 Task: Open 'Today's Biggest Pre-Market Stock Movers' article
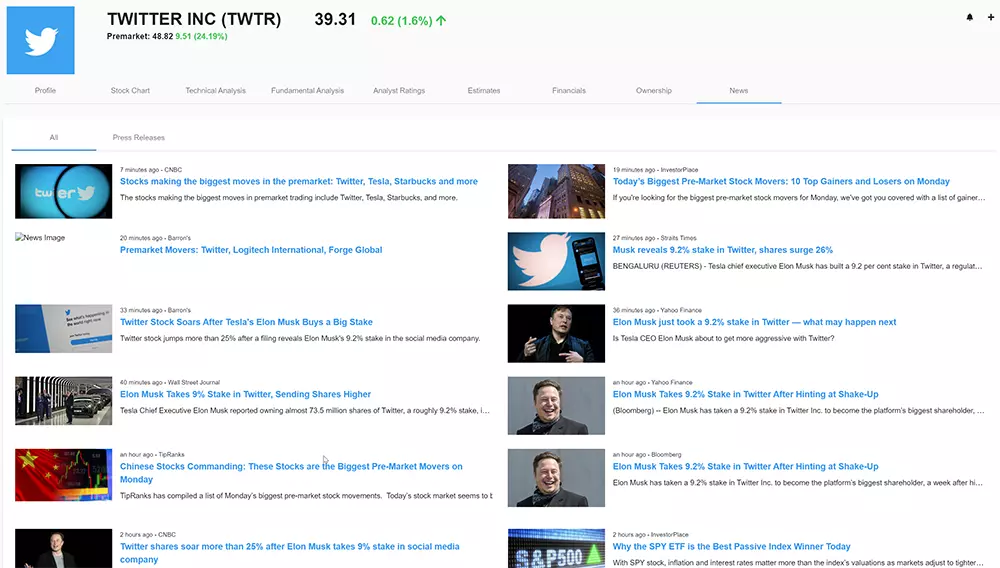click(781, 181)
